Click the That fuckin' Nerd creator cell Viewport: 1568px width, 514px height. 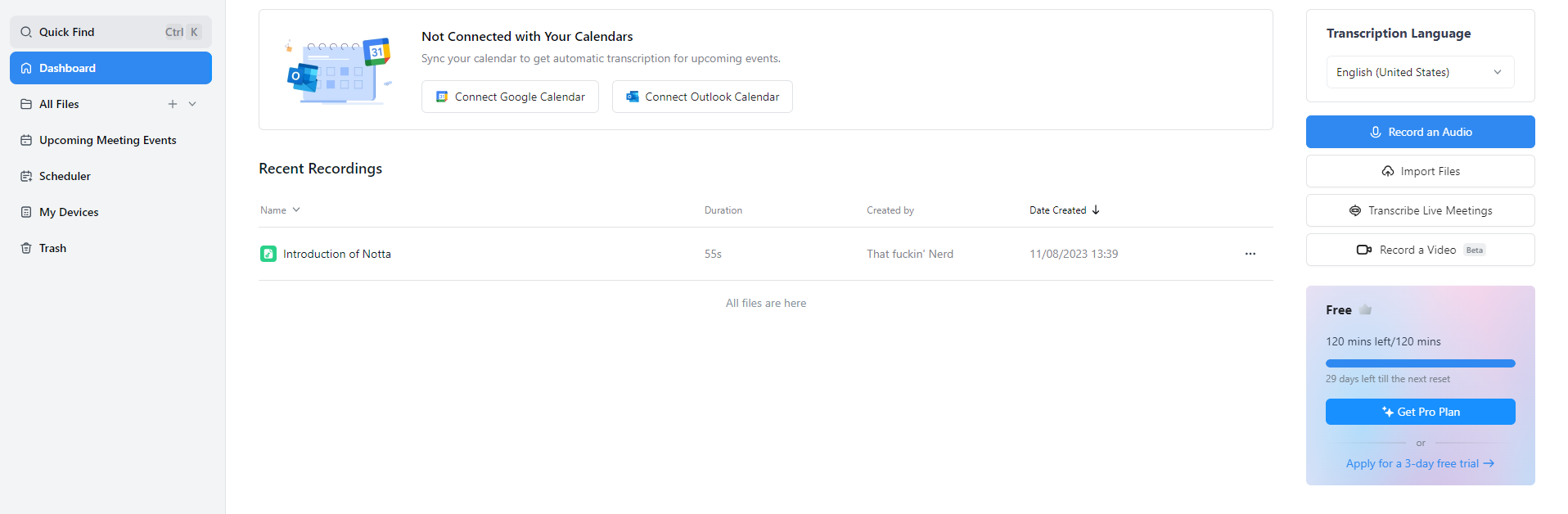tap(910, 254)
